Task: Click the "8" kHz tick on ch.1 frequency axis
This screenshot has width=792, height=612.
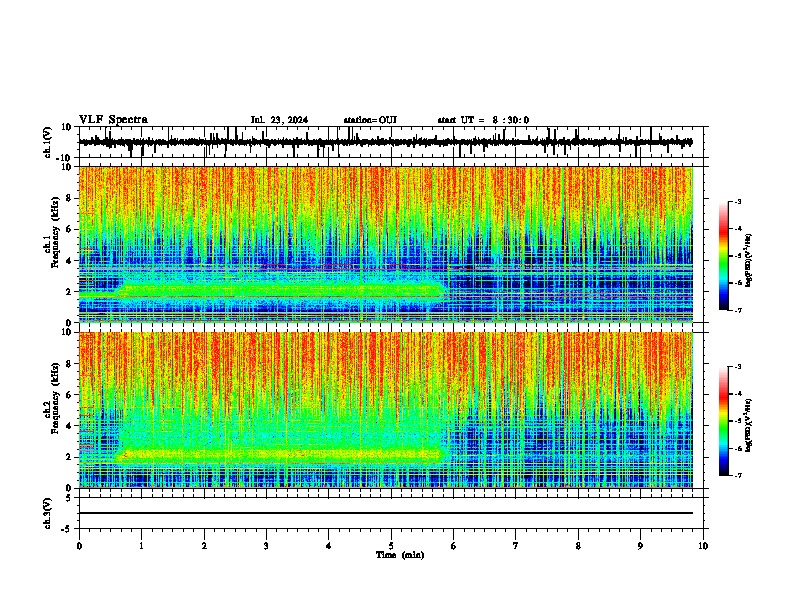Action: 69,198
